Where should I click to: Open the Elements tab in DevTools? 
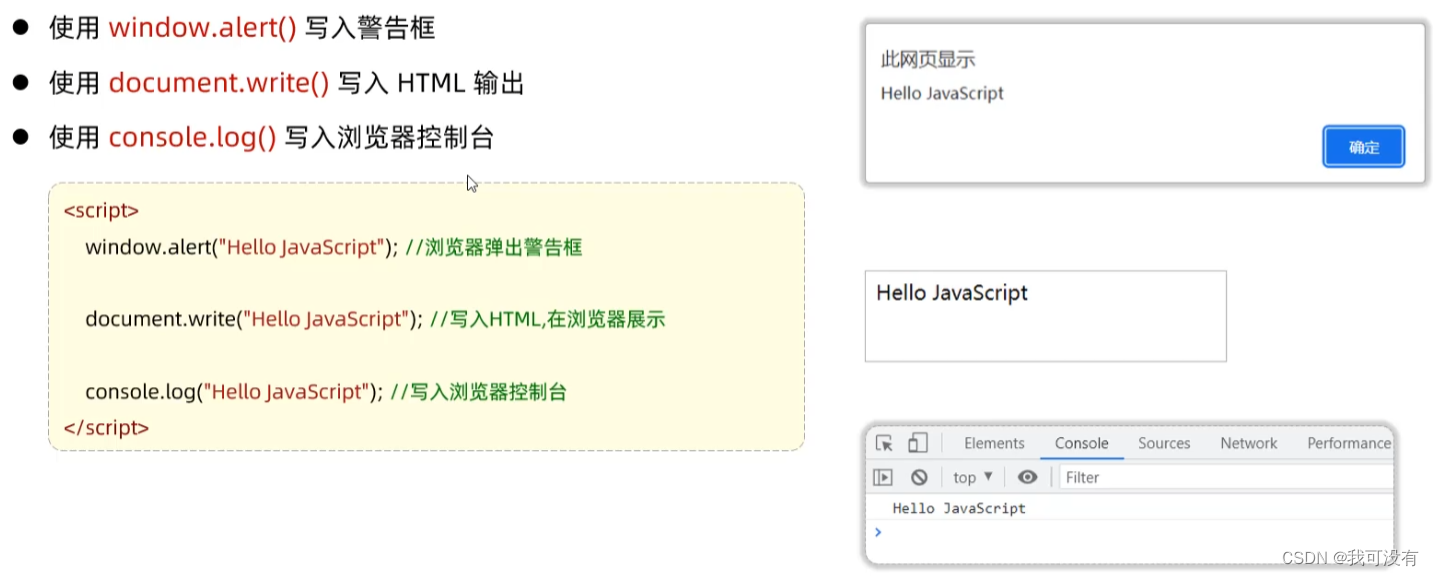point(994,443)
